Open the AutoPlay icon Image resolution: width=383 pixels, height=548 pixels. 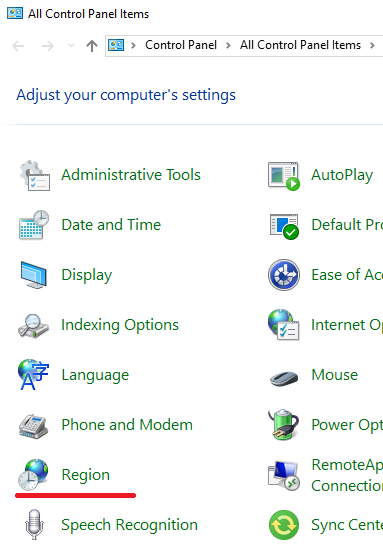[x=284, y=176]
